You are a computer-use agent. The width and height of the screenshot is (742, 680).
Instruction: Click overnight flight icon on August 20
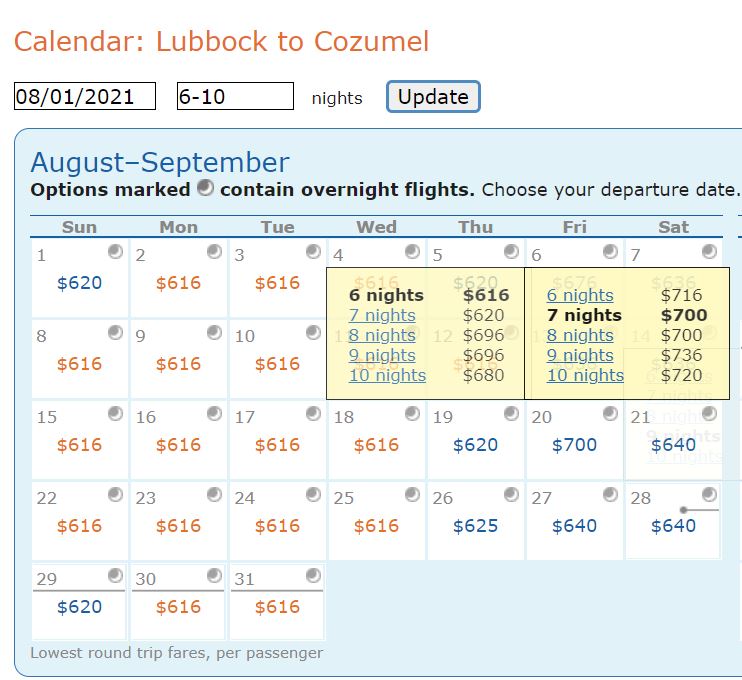click(x=610, y=413)
